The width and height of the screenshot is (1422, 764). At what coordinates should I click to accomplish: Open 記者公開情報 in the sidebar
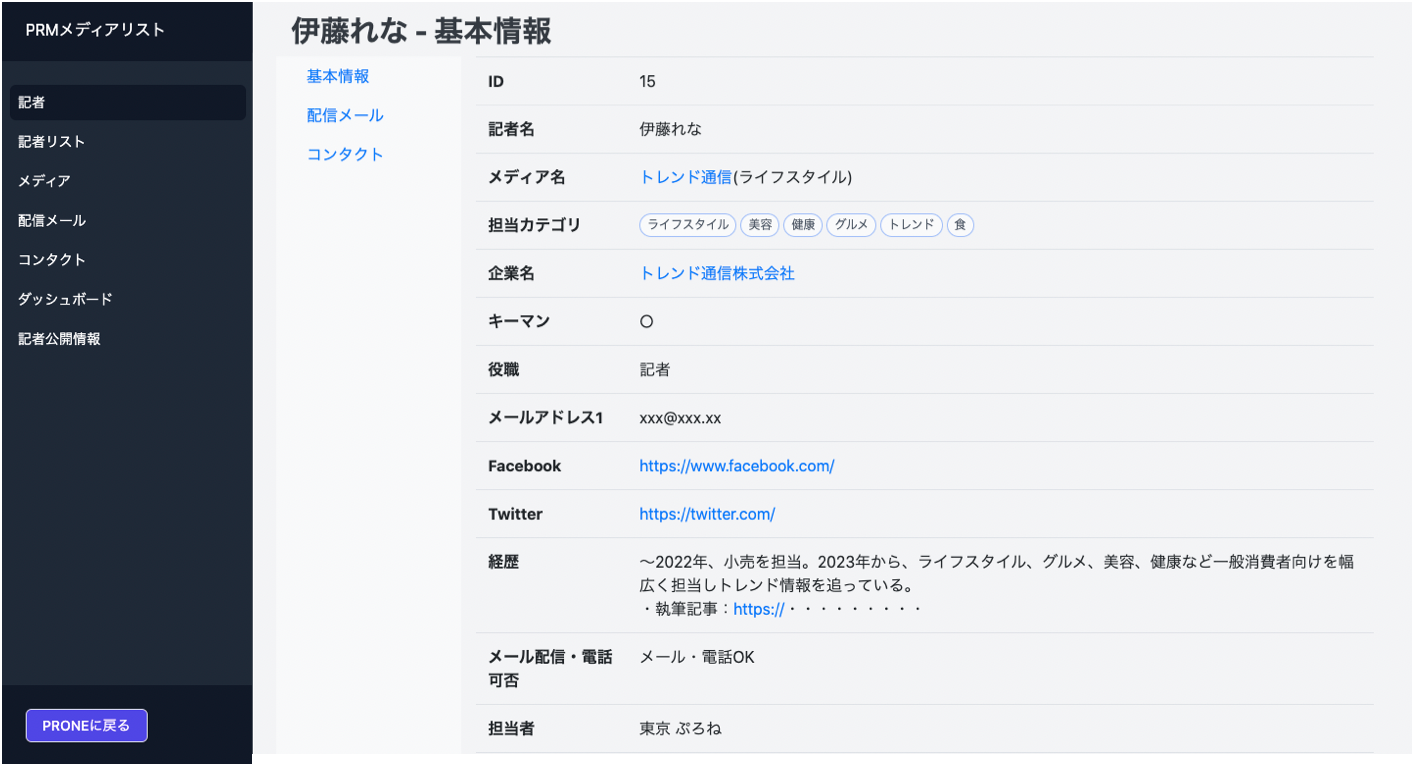click(59, 339)
